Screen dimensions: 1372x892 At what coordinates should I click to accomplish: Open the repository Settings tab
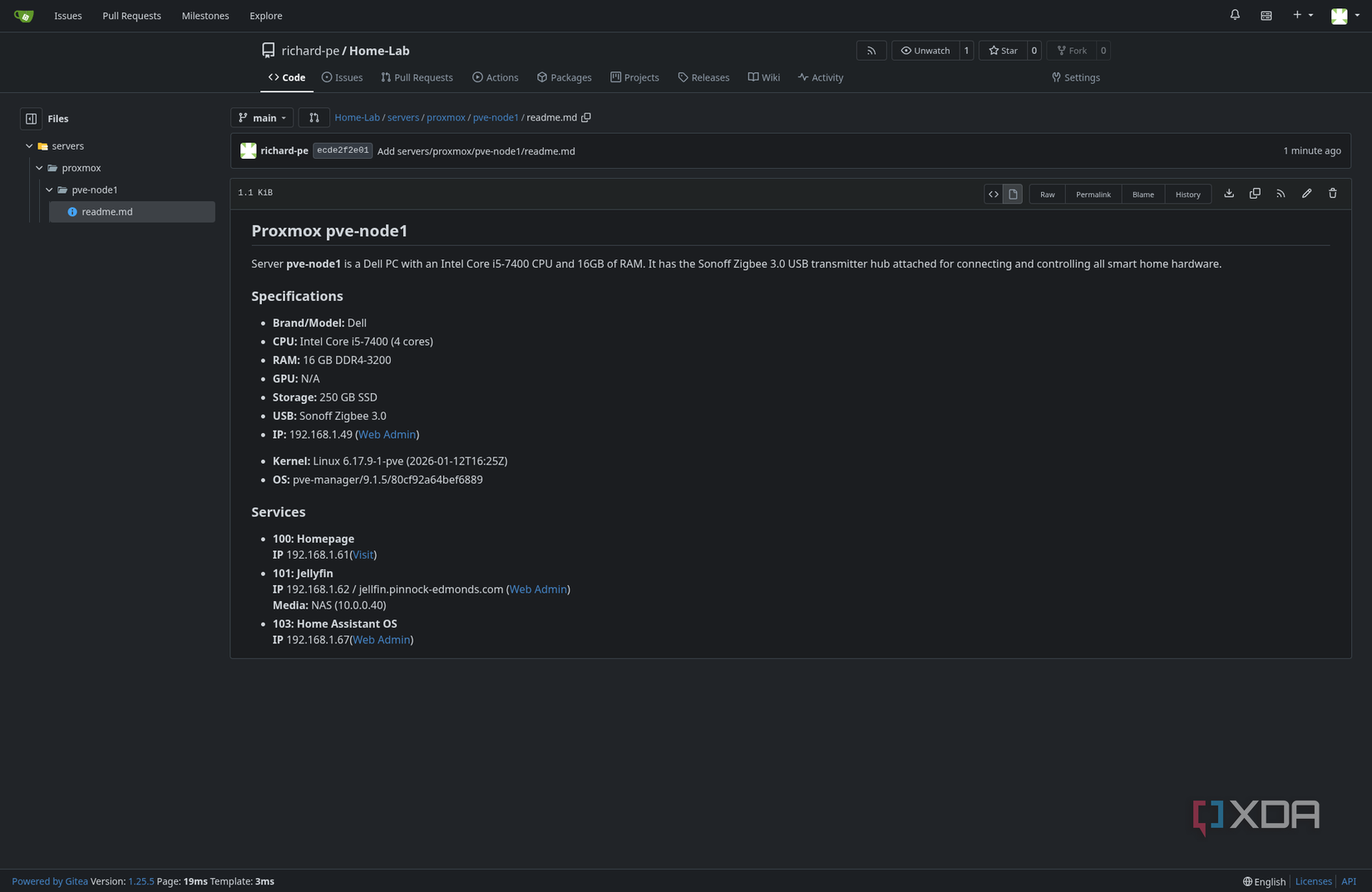pyautogui.click(x=1076, y=77)
